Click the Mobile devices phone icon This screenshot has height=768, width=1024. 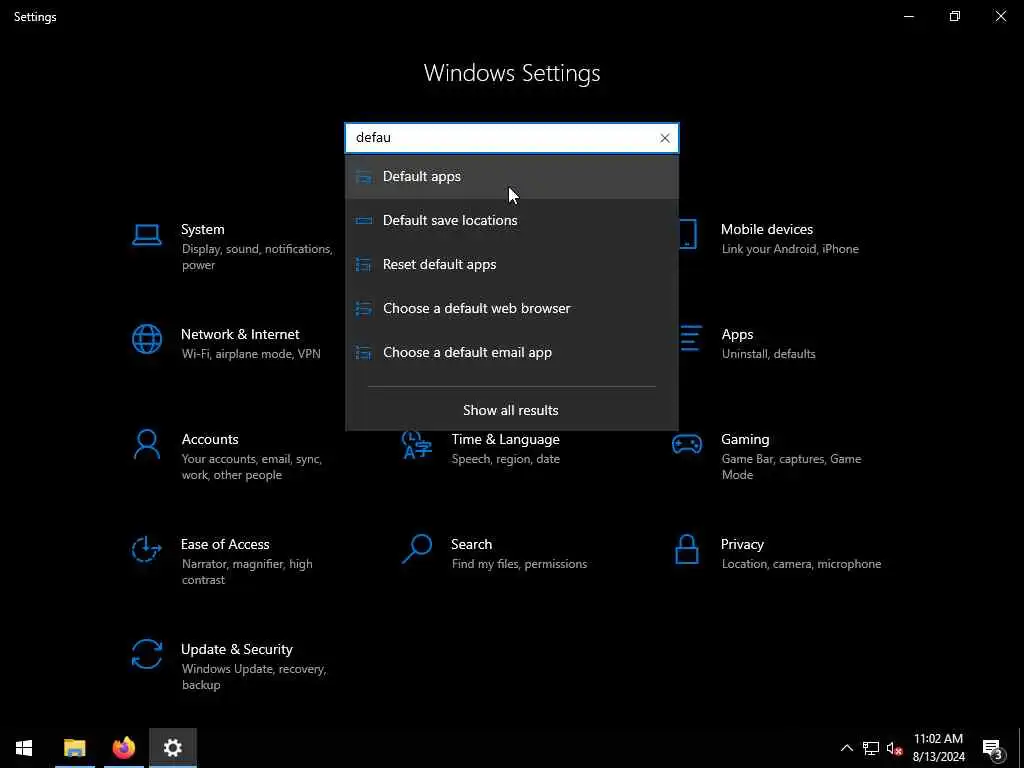pos(688,234)
